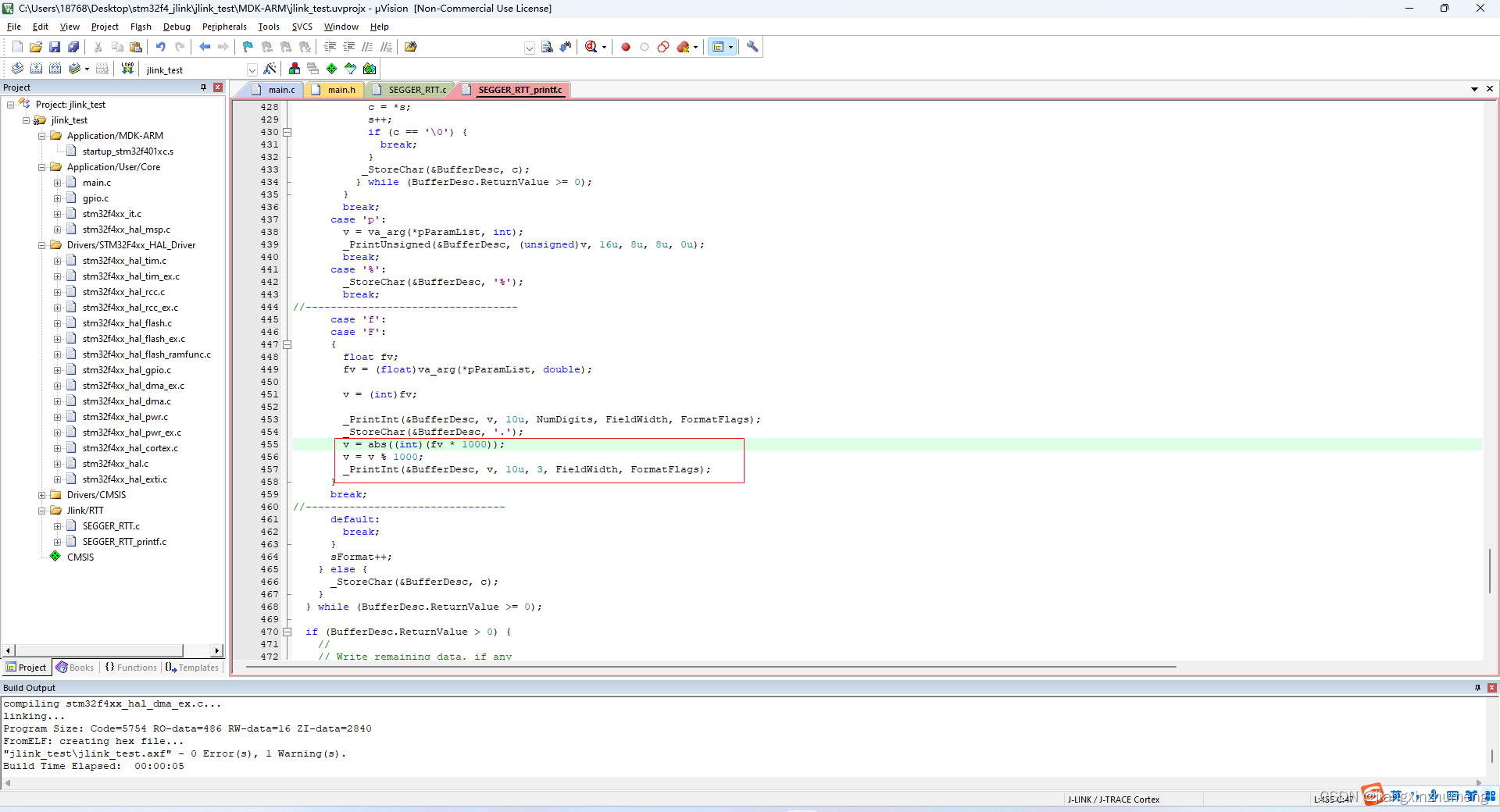Collapse the Application/MDK-ARM group
The width and height of the screenshot is (1500, 812).
[41, 135]
